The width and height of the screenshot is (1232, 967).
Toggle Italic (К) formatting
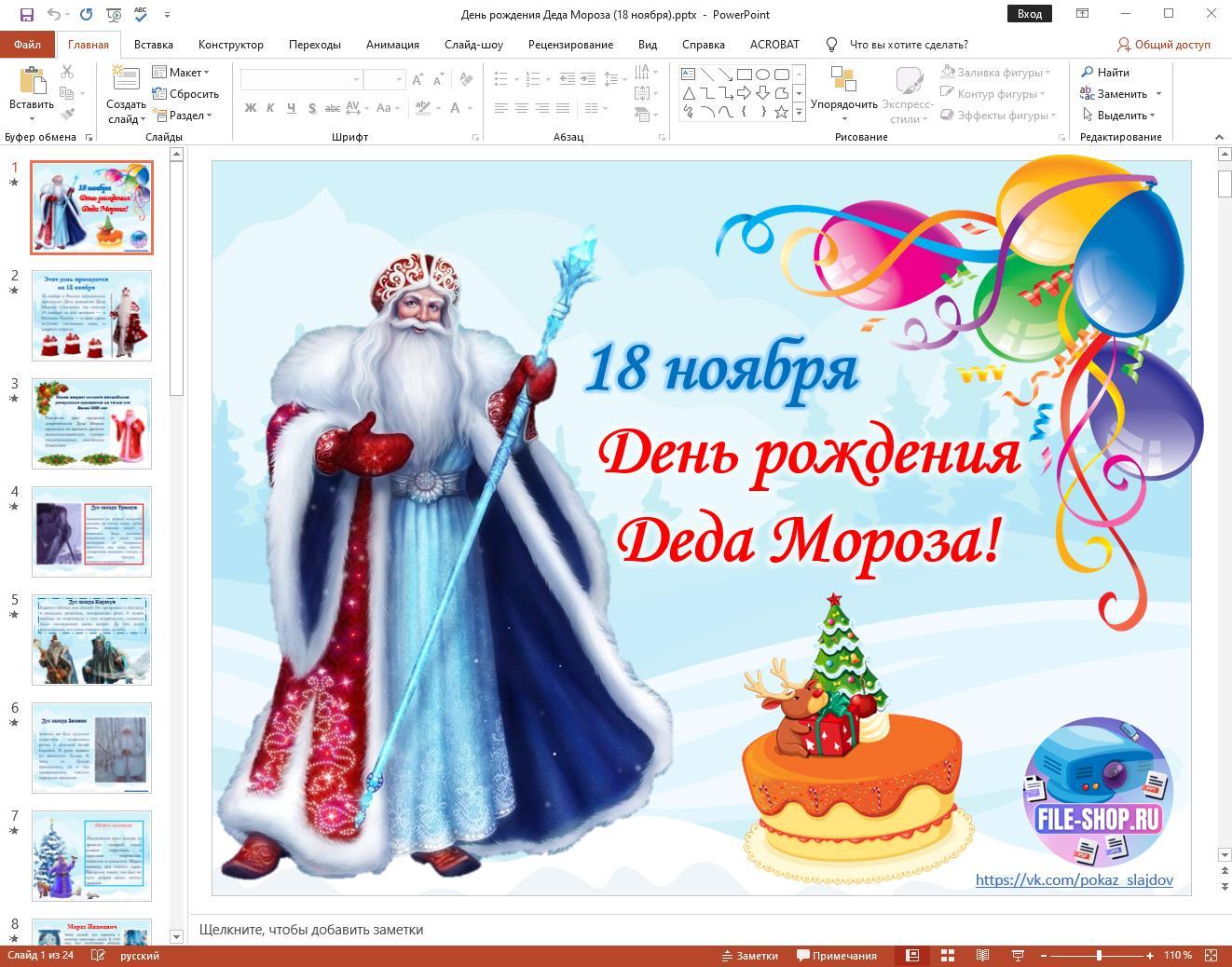270,108
